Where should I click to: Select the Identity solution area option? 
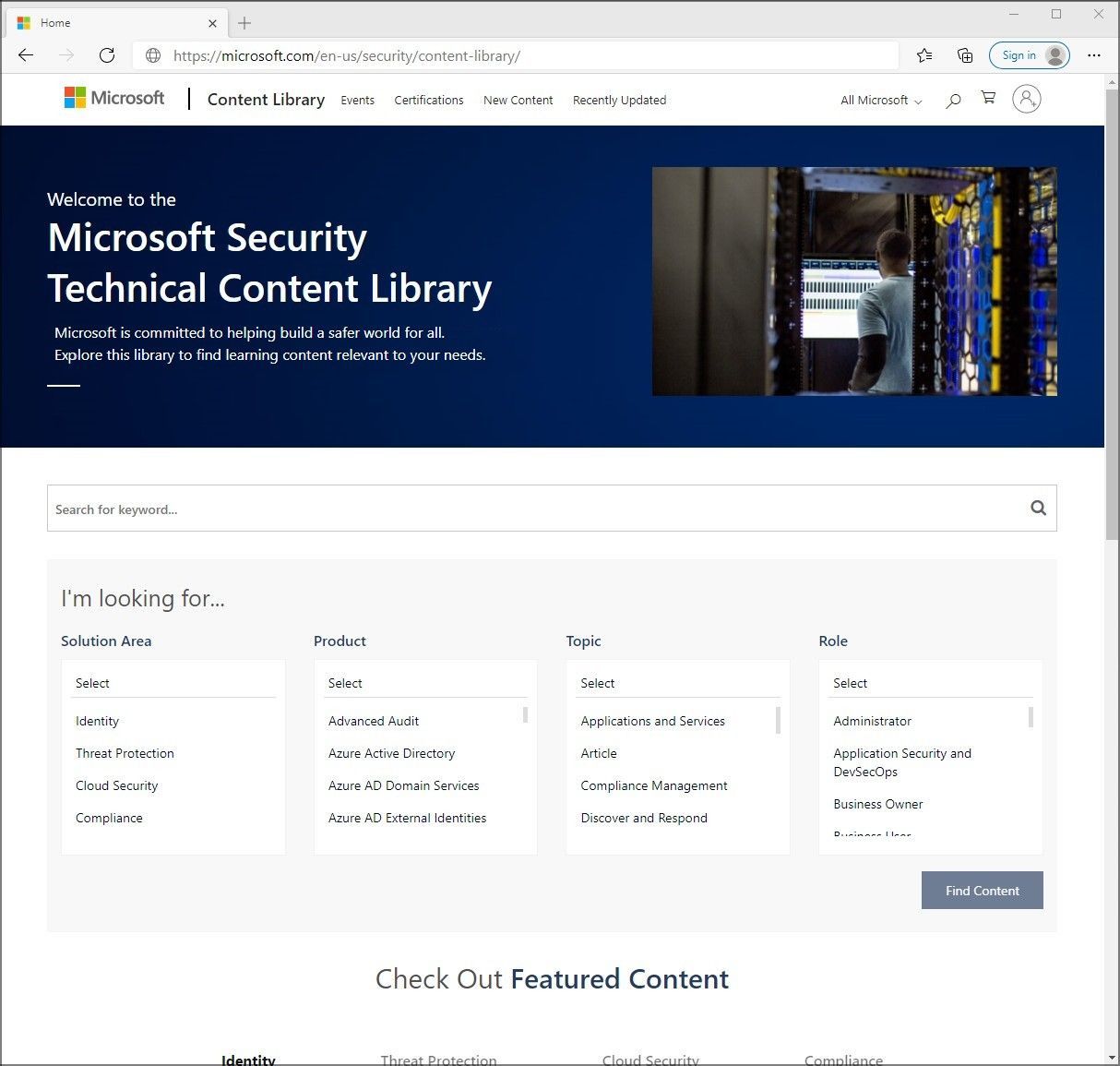(97, 721)
